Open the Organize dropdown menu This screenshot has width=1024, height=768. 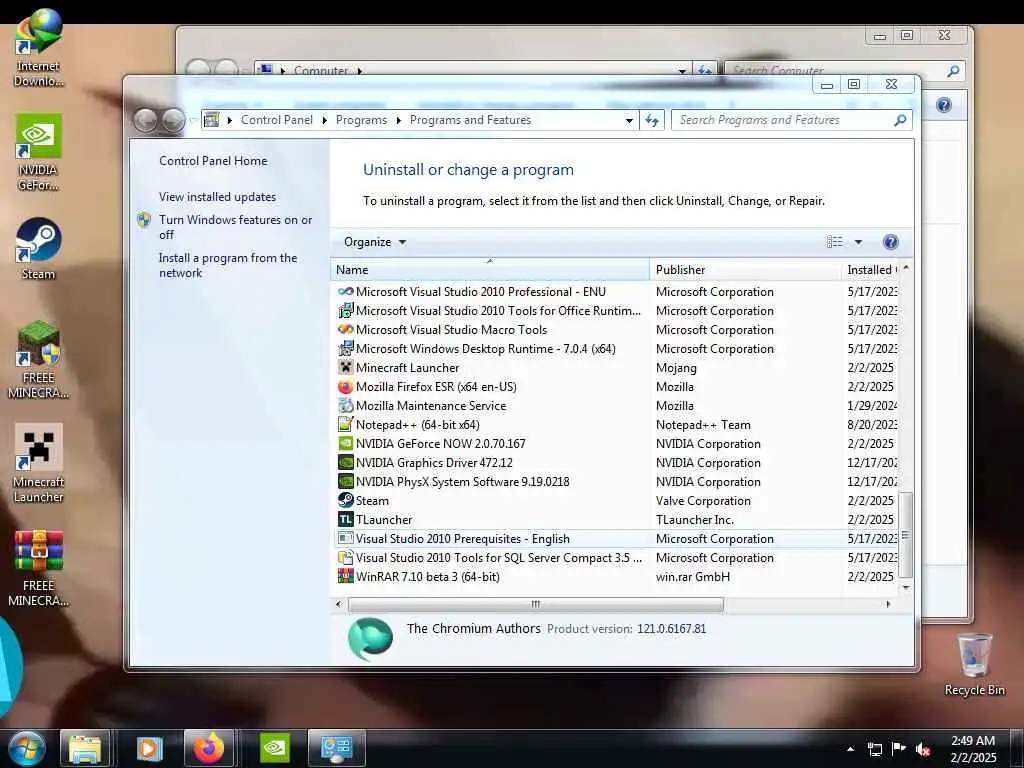(x=375, y=242)
